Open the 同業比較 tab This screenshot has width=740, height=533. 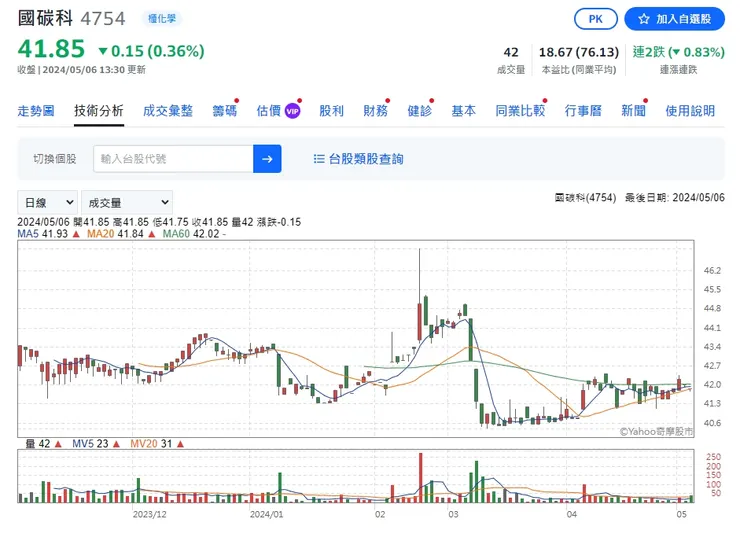click(520, 111)
